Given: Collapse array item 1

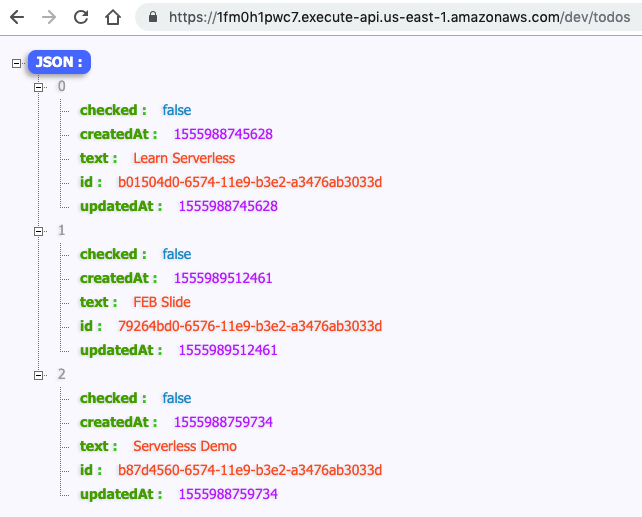Looking at the screenshot, I should tap(38, 231).
